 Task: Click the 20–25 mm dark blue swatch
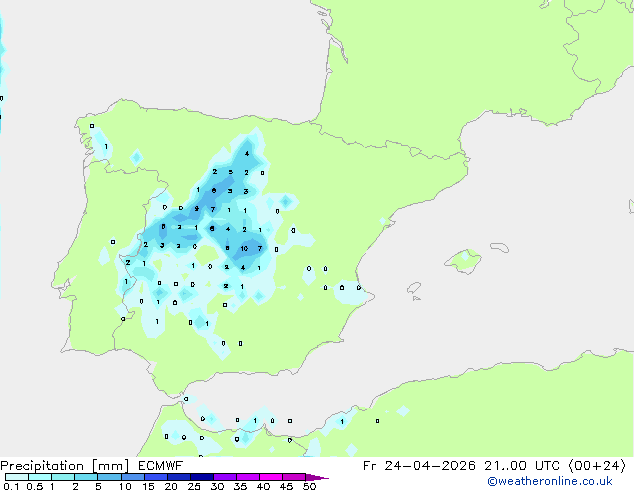[x=178, y=477]
